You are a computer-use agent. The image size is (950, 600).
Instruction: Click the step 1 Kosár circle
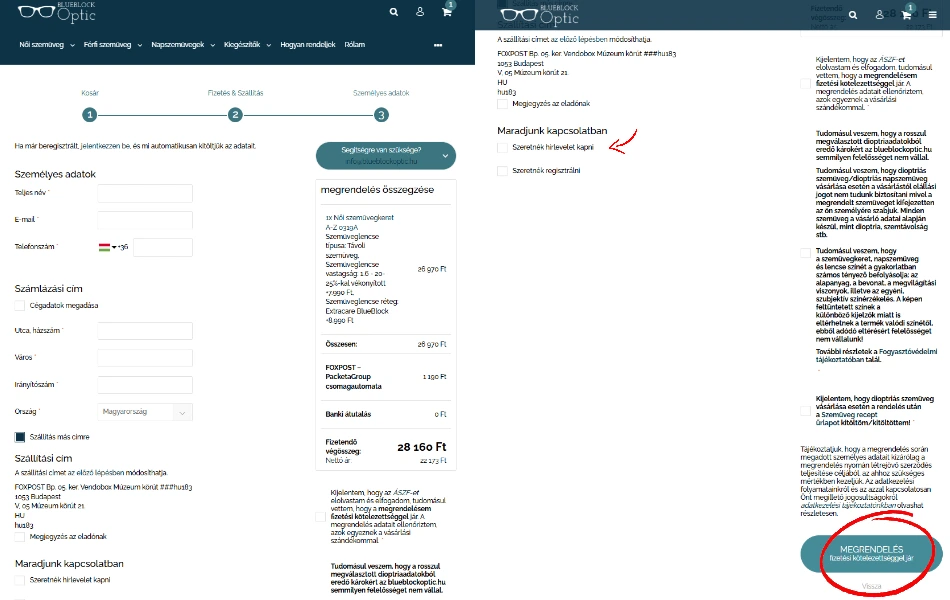click(90, 115)
